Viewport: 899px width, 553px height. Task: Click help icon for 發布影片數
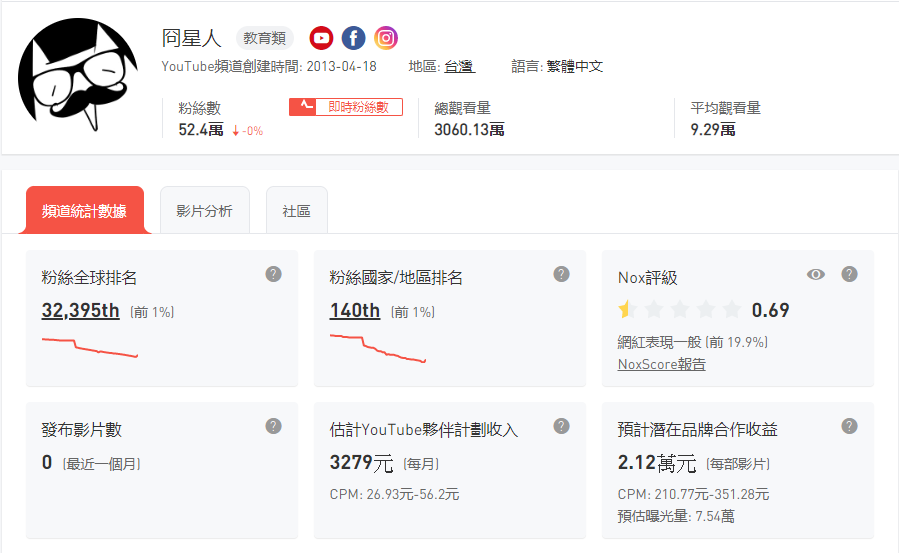[x=273, y=426]
